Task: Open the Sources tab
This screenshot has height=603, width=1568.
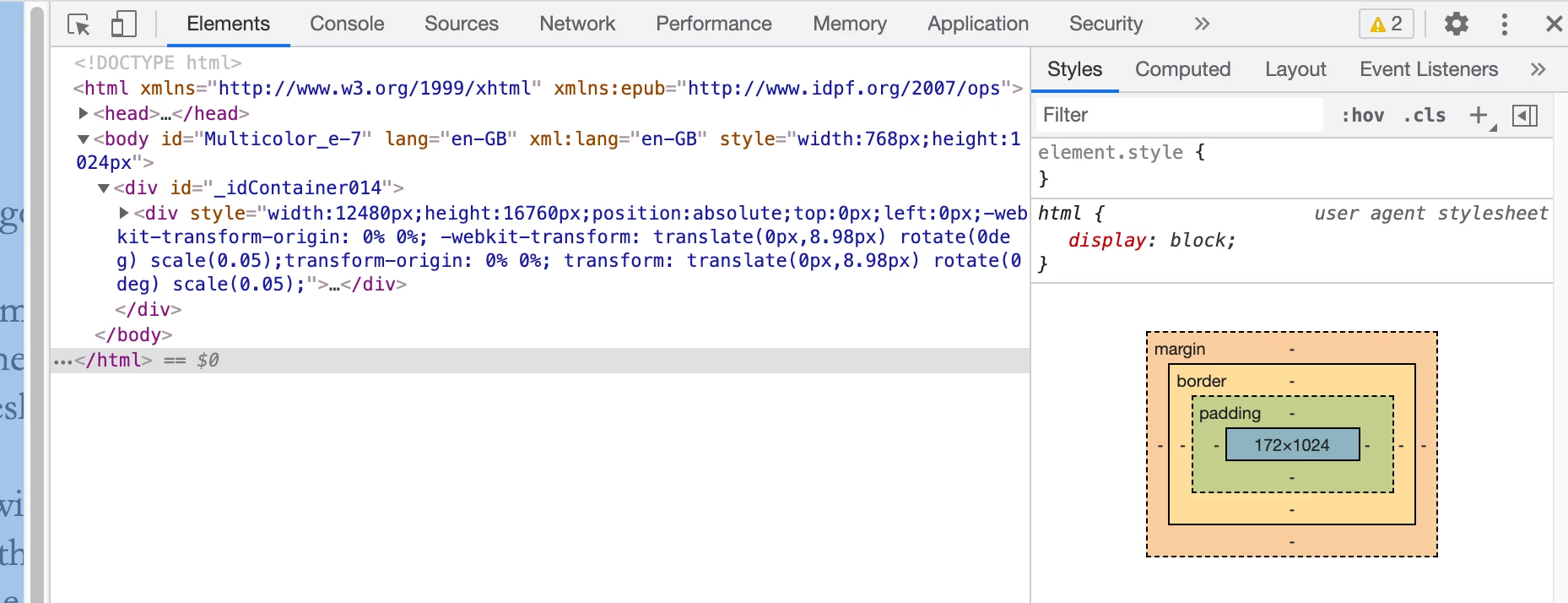Action: 462,24
